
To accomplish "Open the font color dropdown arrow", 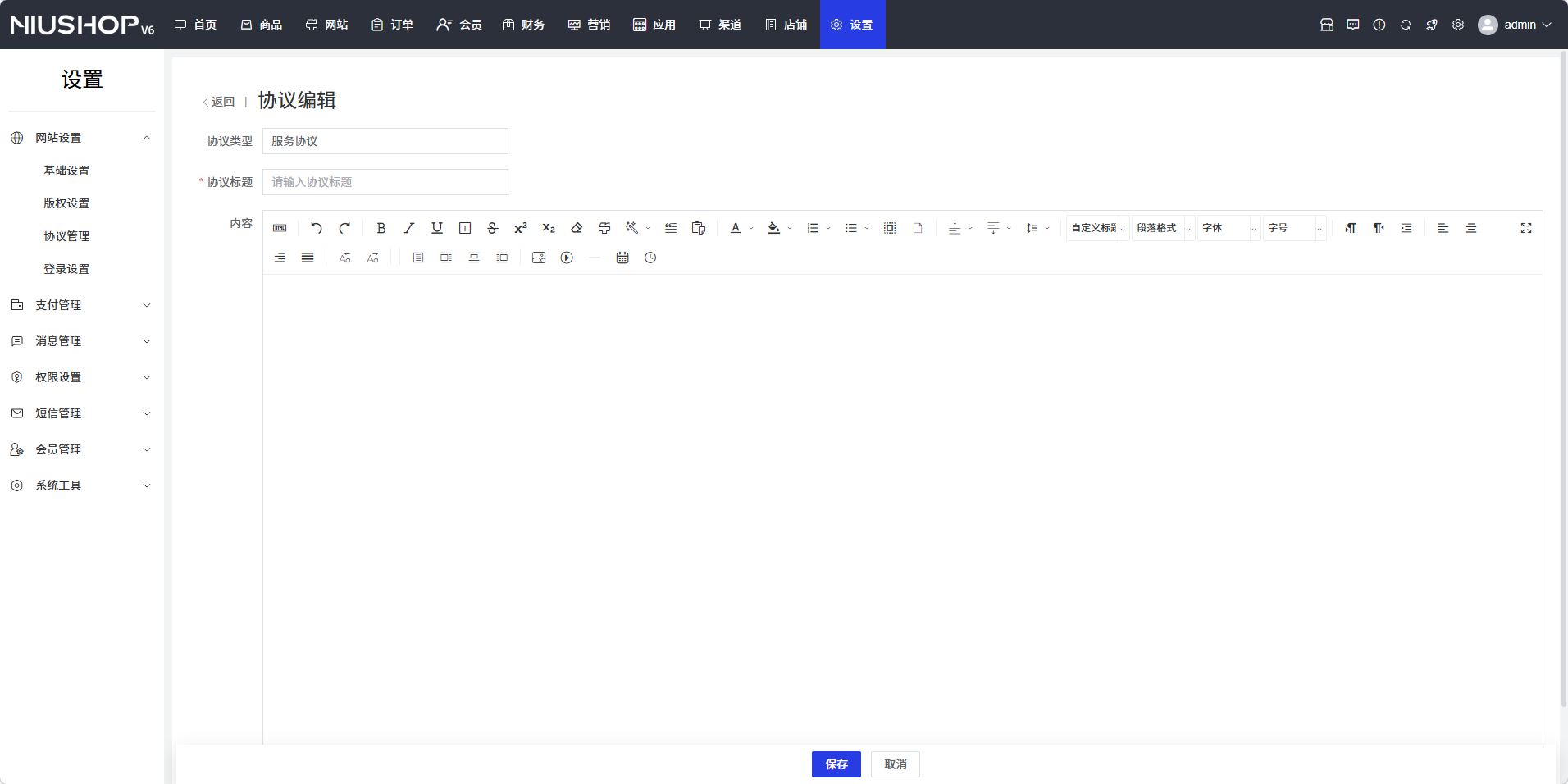I will [x=751, y=228].
